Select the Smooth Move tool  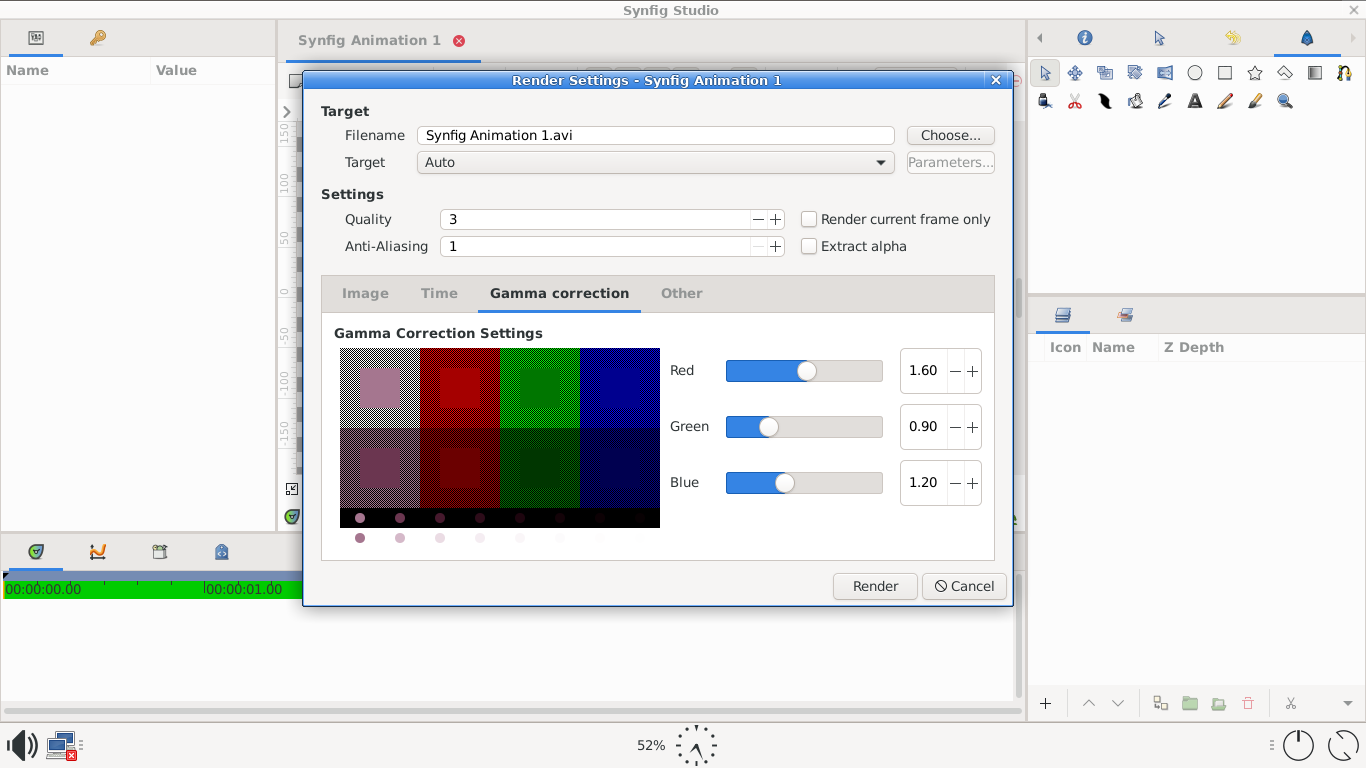click(1075, 73)
